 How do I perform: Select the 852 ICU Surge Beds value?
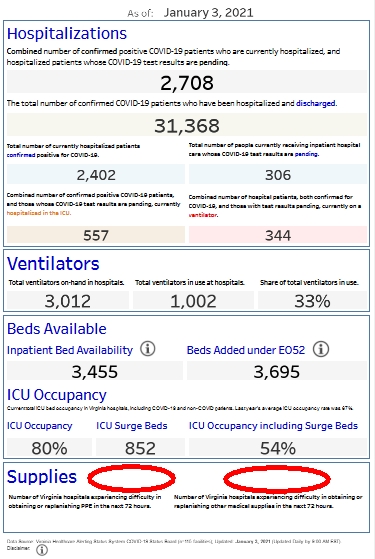click(140, 447)
